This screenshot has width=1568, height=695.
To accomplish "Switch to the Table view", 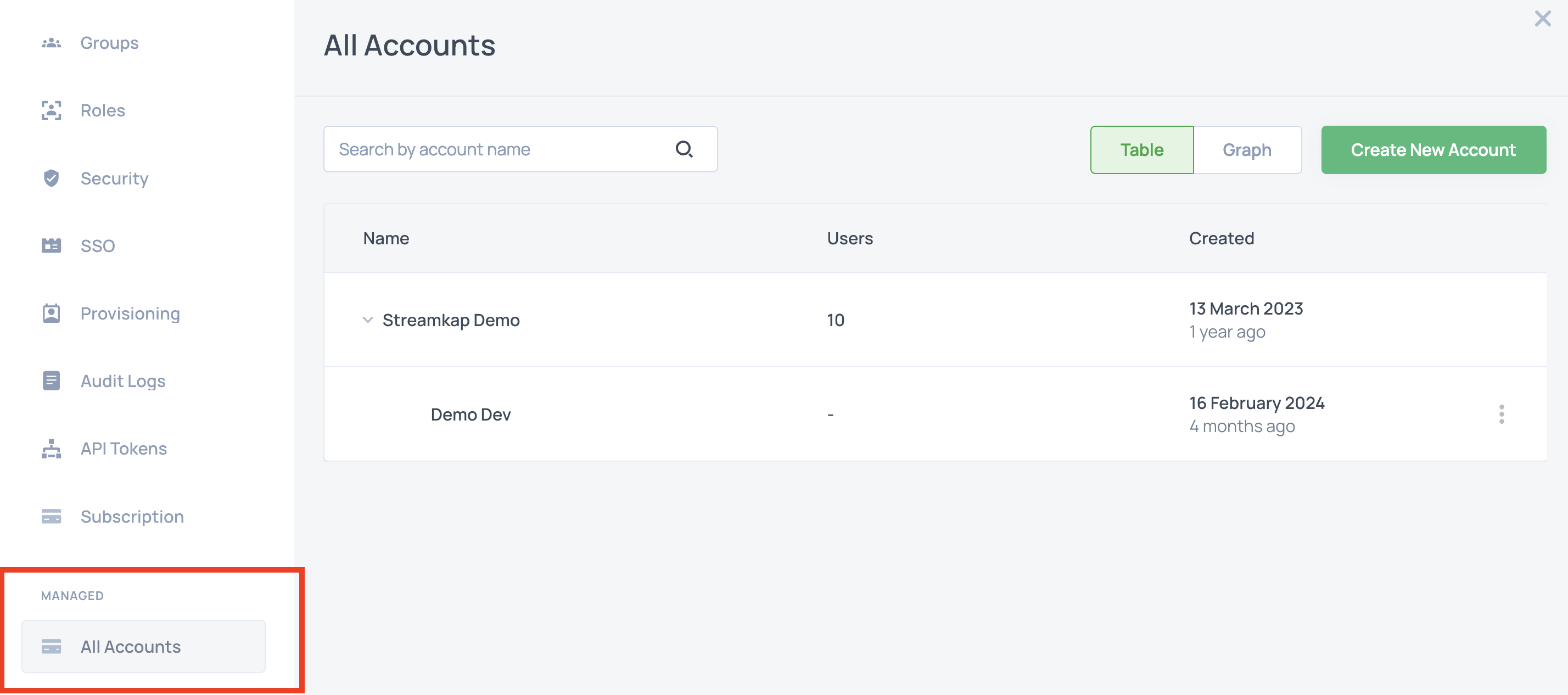I will (1142, 150).
